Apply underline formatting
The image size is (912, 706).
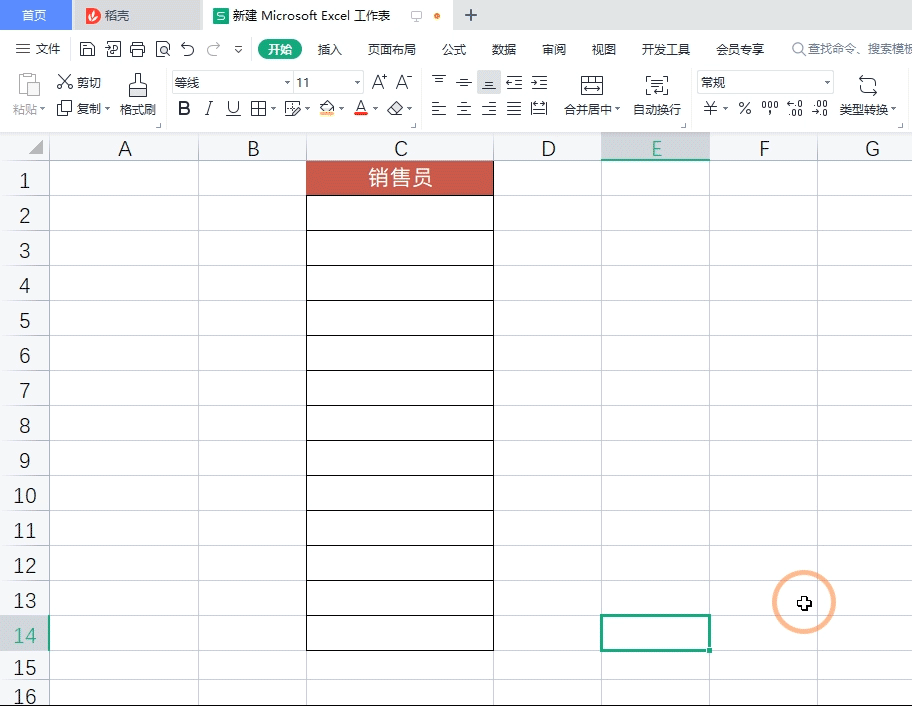[231, 108]
